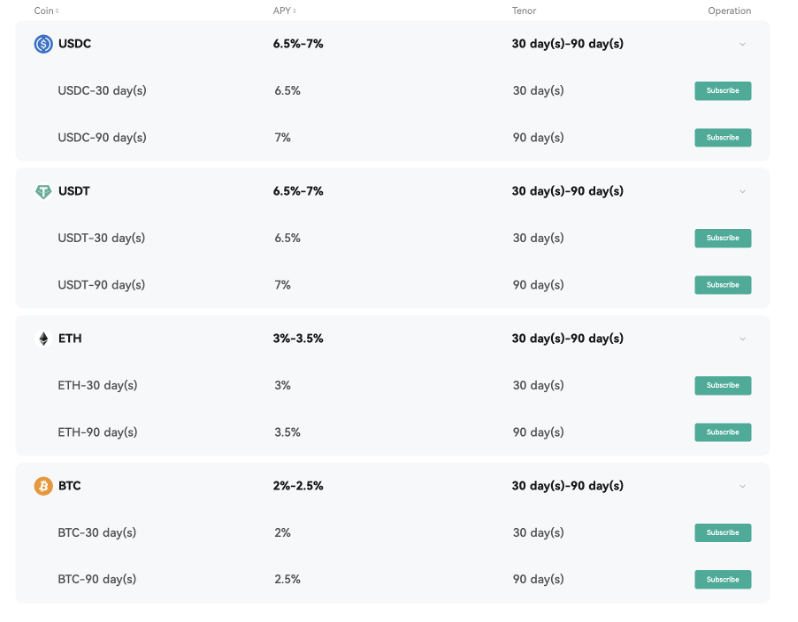
Task: Subscribe to ETH-90 day(s) product
Action: click(722, 432)
